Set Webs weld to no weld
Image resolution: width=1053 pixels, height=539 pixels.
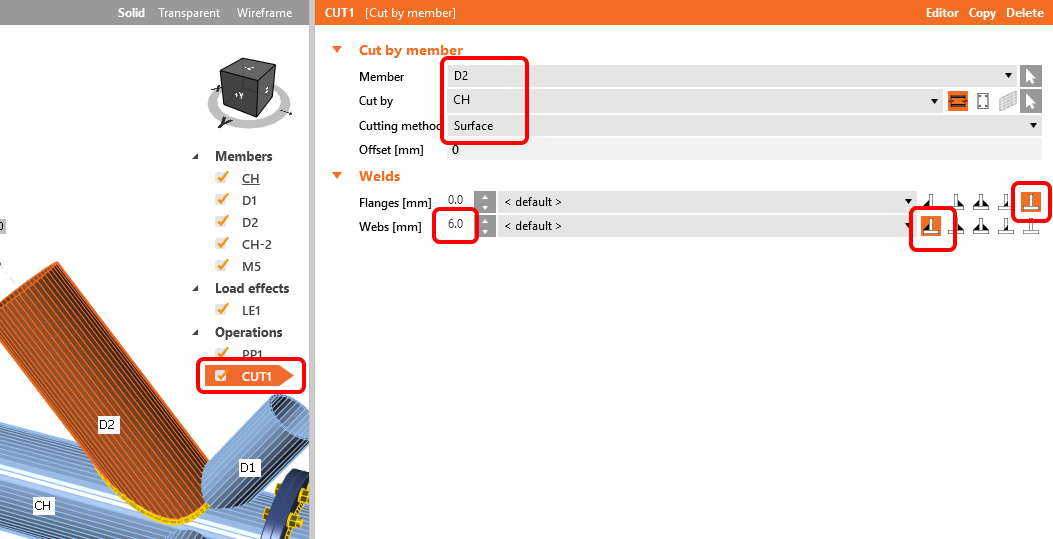tap(1031, 226)
